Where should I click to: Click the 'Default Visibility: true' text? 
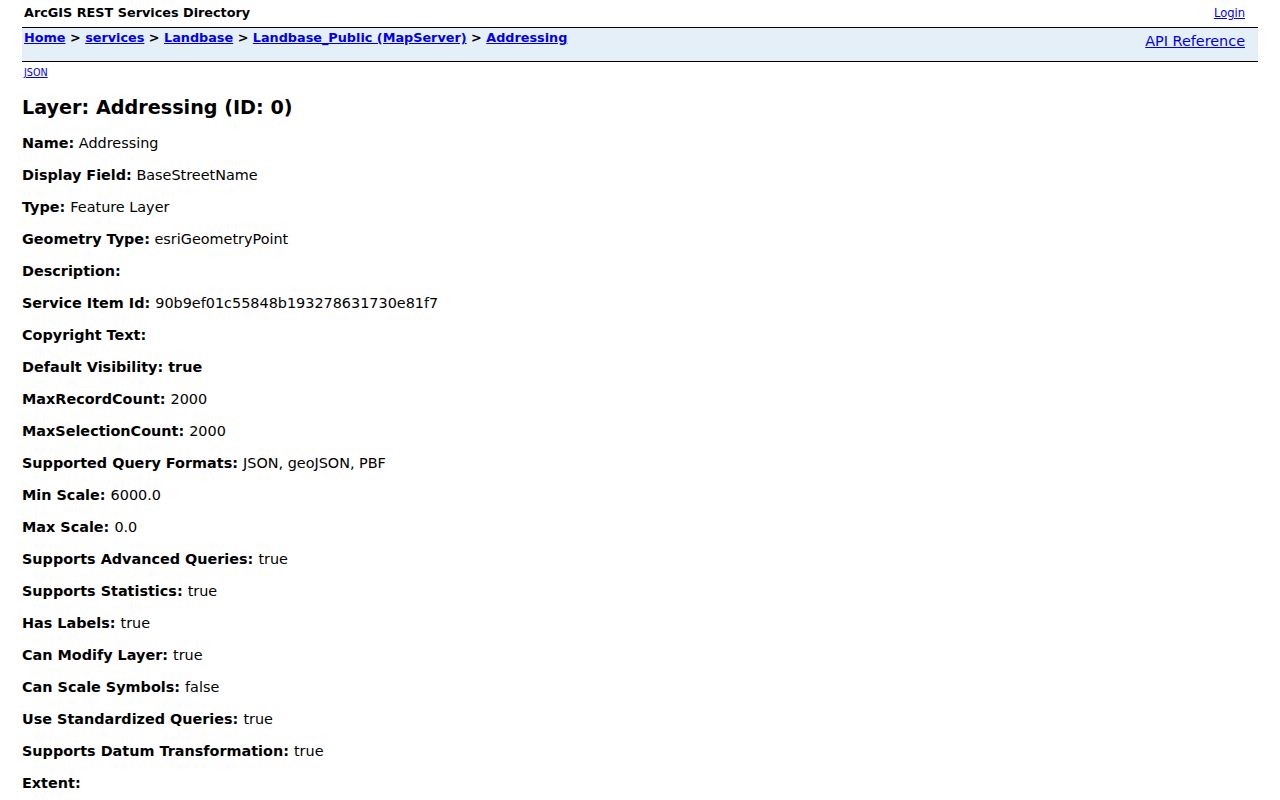coord(112,367)
